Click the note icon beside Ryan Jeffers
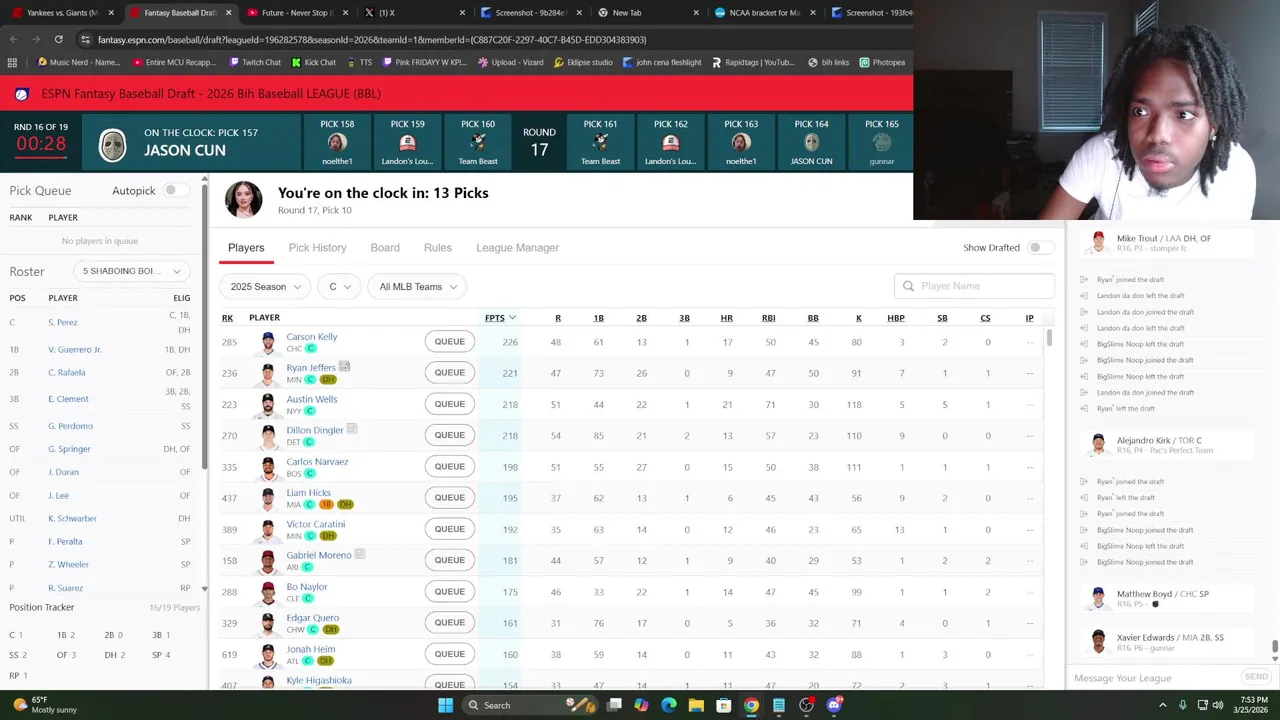This screenshot has height=720, width=1280. [344, 367]
